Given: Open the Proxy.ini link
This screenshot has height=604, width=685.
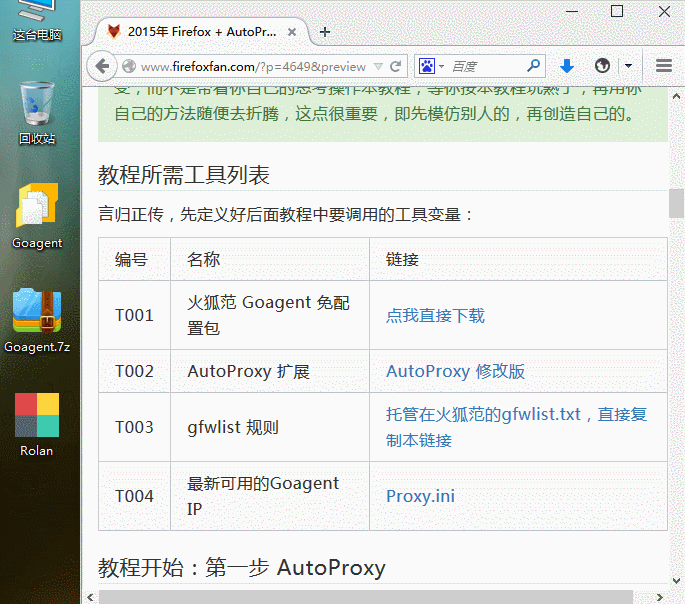Looking at the screenshot, I should 420,496.
